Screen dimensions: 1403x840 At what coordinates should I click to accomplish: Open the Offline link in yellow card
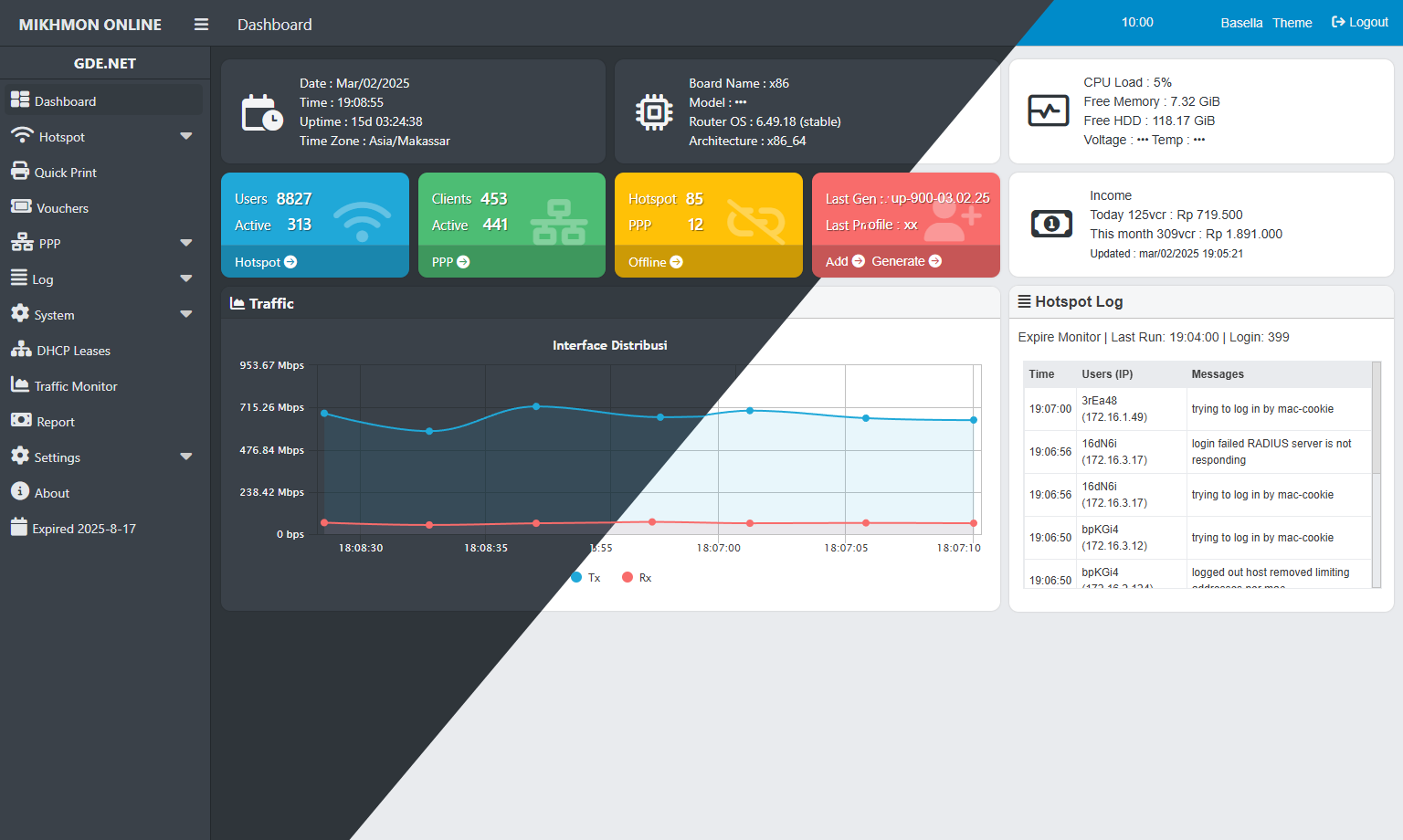(655, 262)
